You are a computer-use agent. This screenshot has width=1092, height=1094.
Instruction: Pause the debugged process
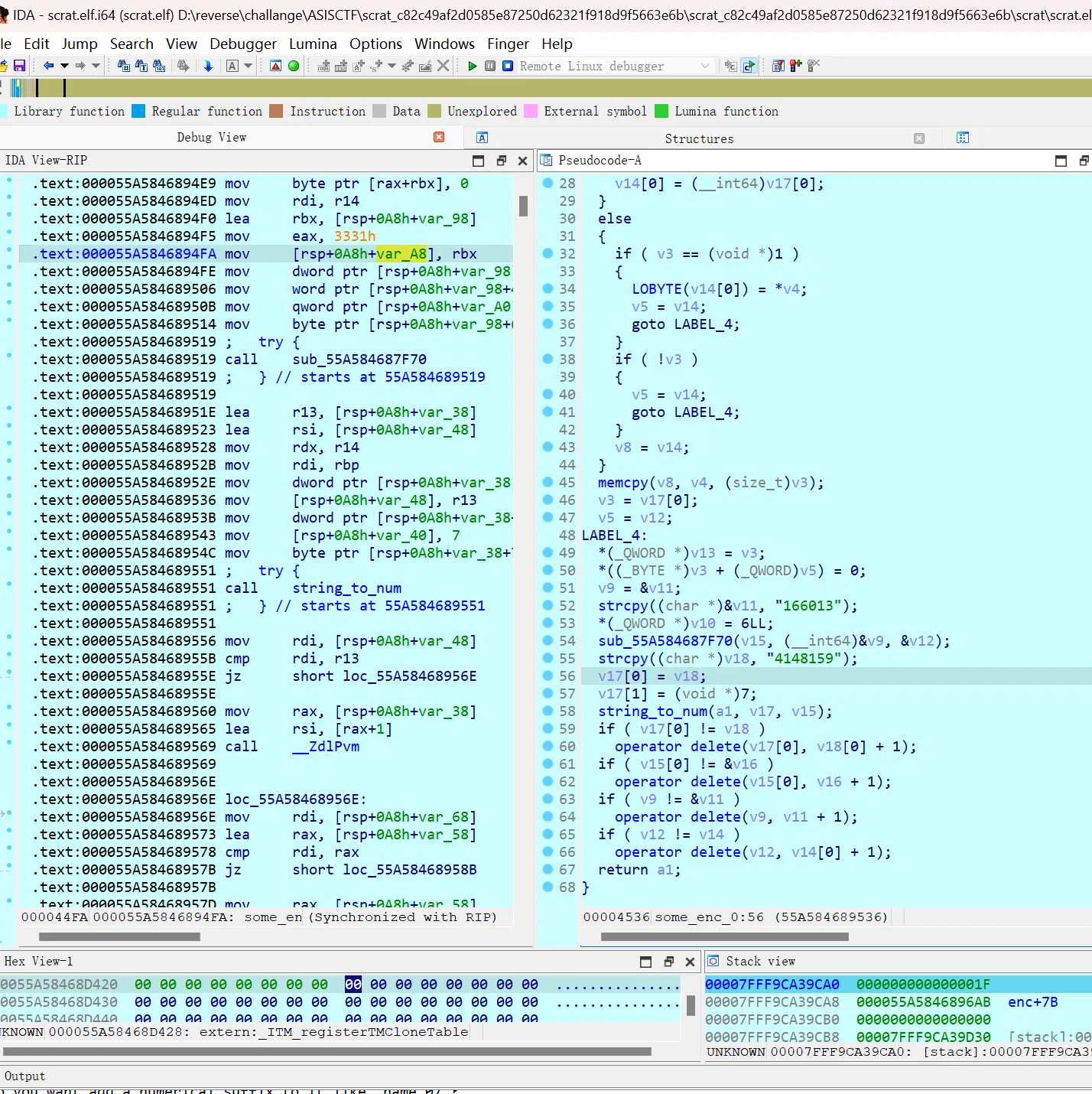490,66
